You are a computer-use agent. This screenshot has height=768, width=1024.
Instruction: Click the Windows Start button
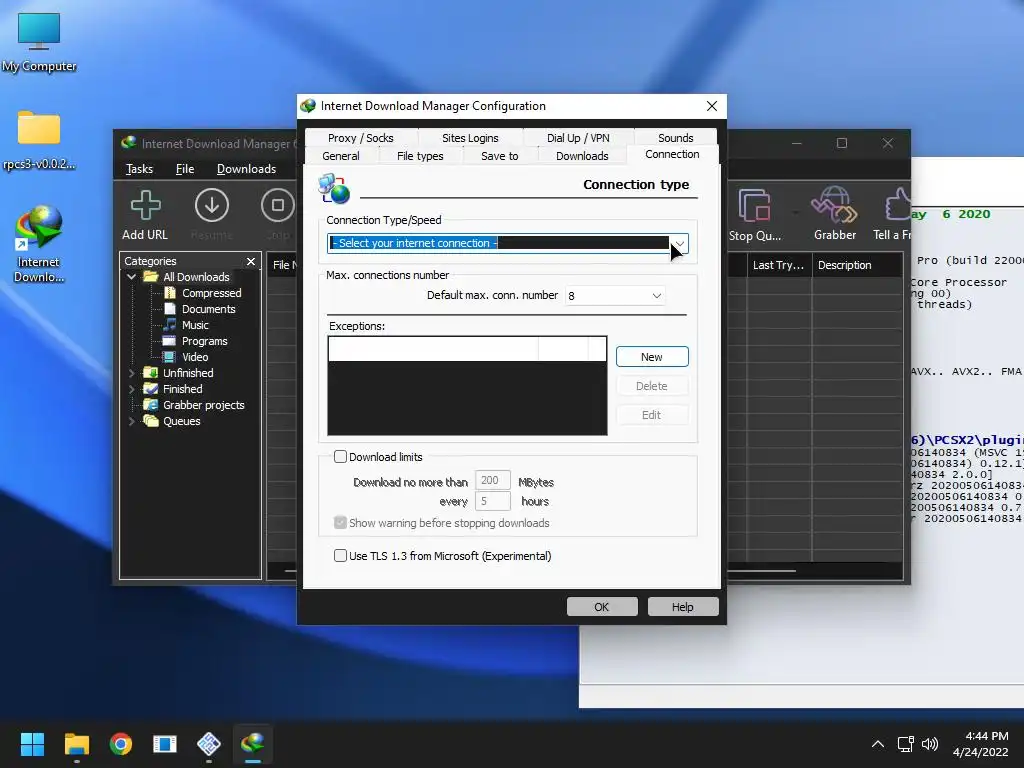coord(32,744)
